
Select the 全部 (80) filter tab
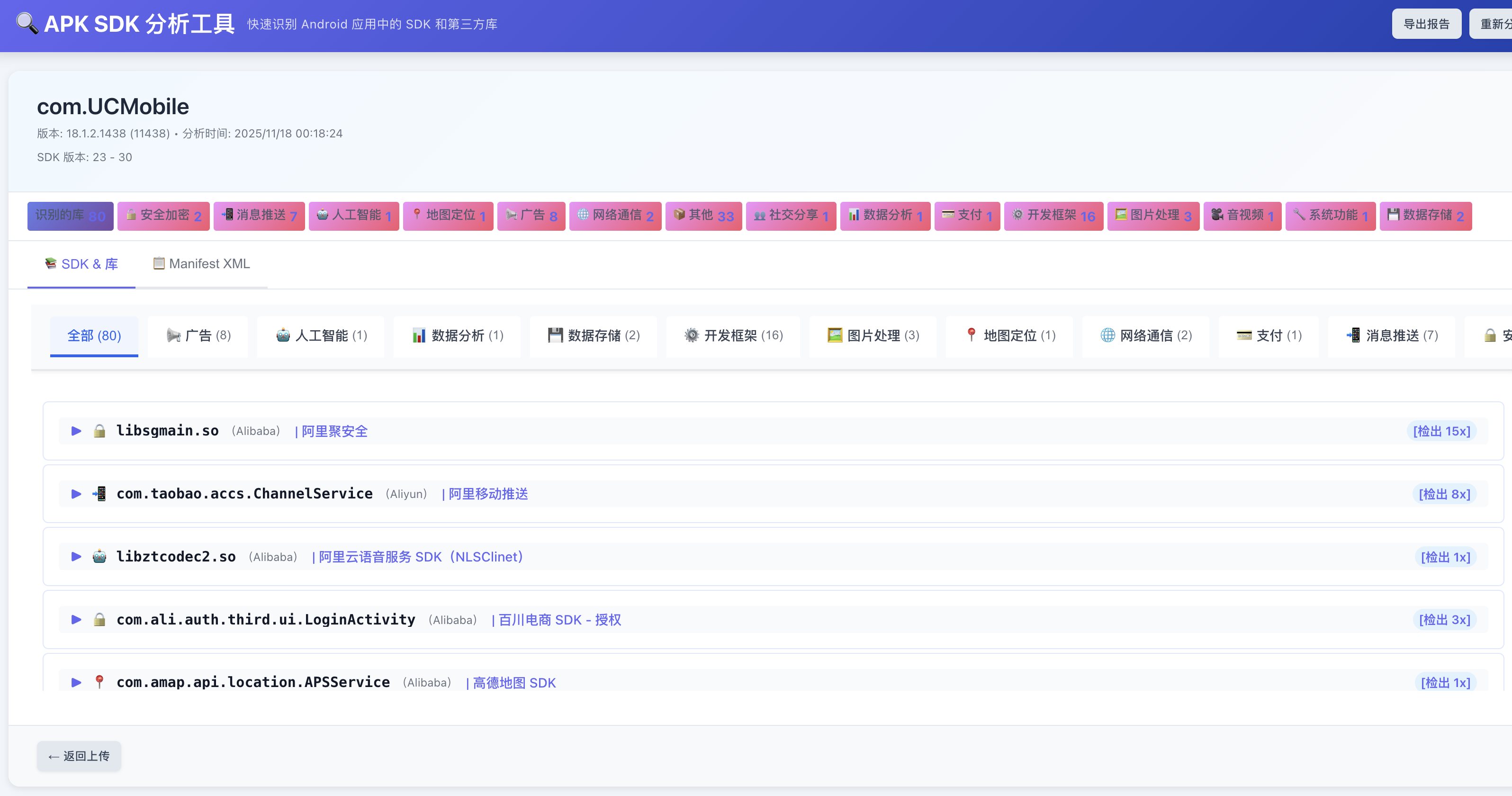pyautogui.click(x=94, y=336)
